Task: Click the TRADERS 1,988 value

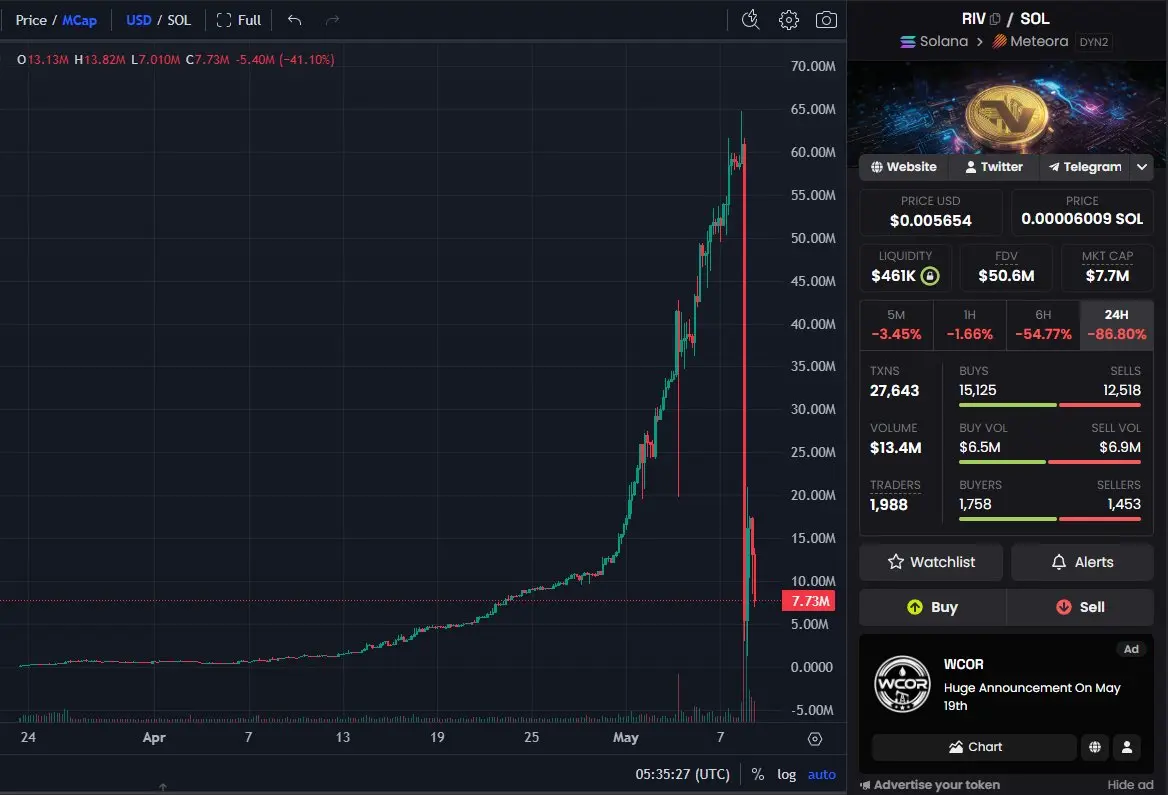Action: tap(888, 505)
